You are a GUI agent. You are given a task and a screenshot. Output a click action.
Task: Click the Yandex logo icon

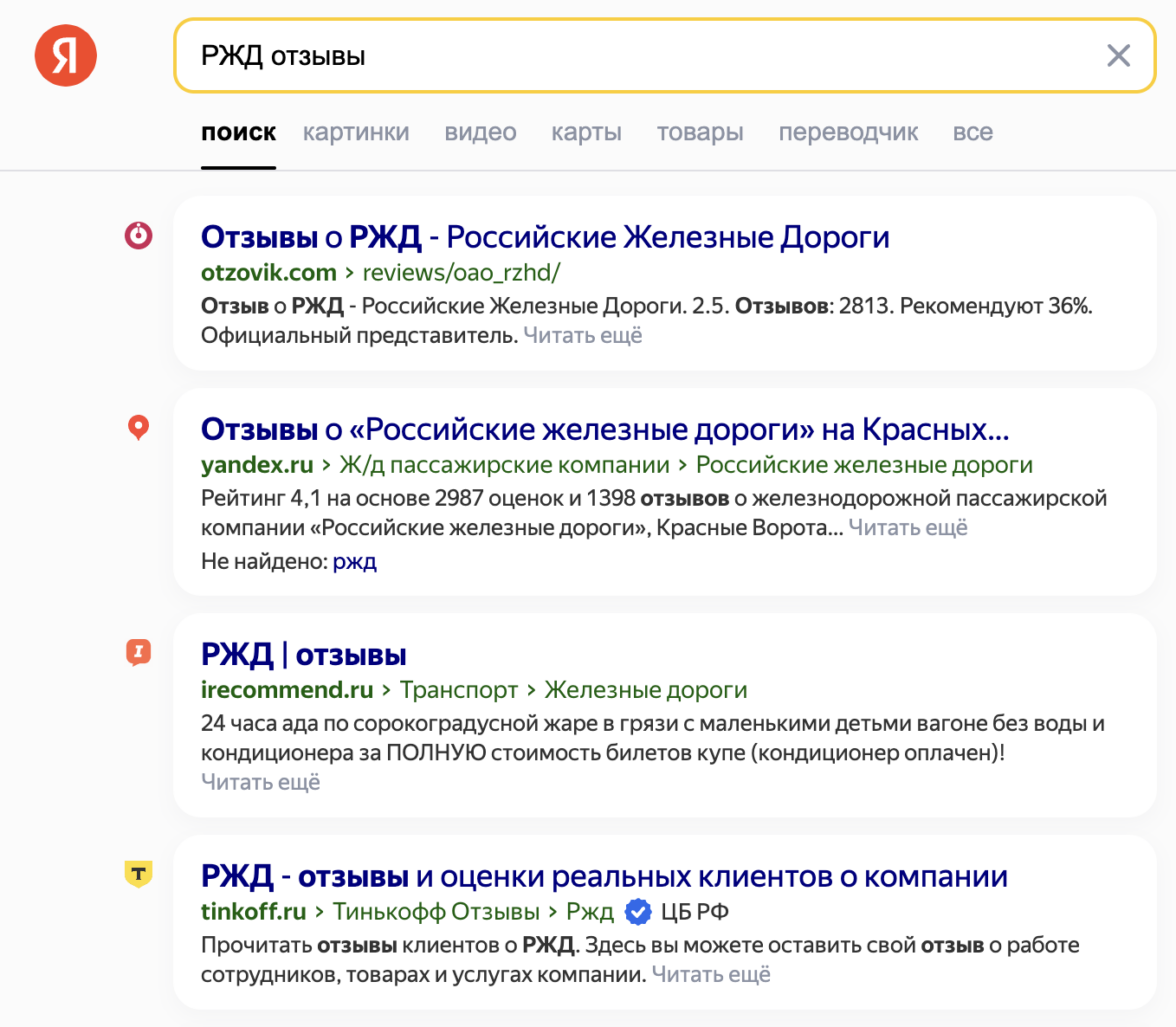[x=66, y=55]
